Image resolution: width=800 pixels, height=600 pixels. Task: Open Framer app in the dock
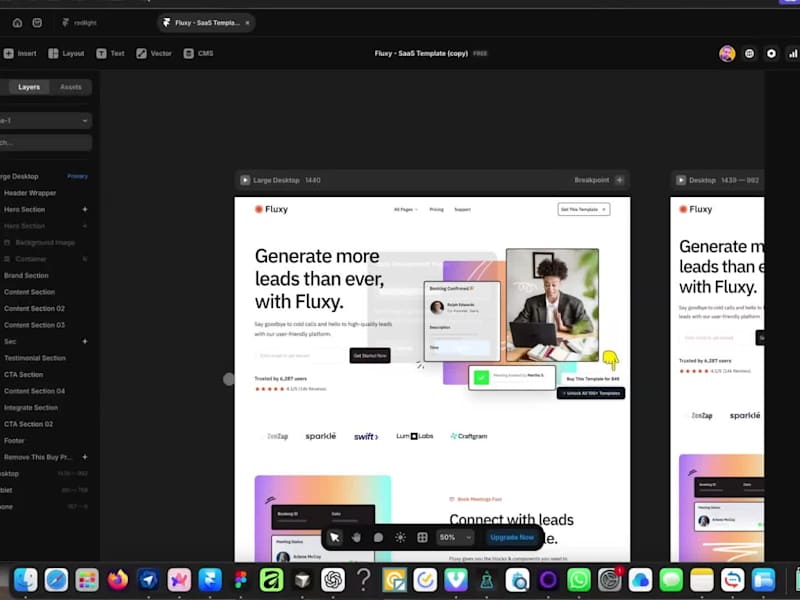point(210,580)
